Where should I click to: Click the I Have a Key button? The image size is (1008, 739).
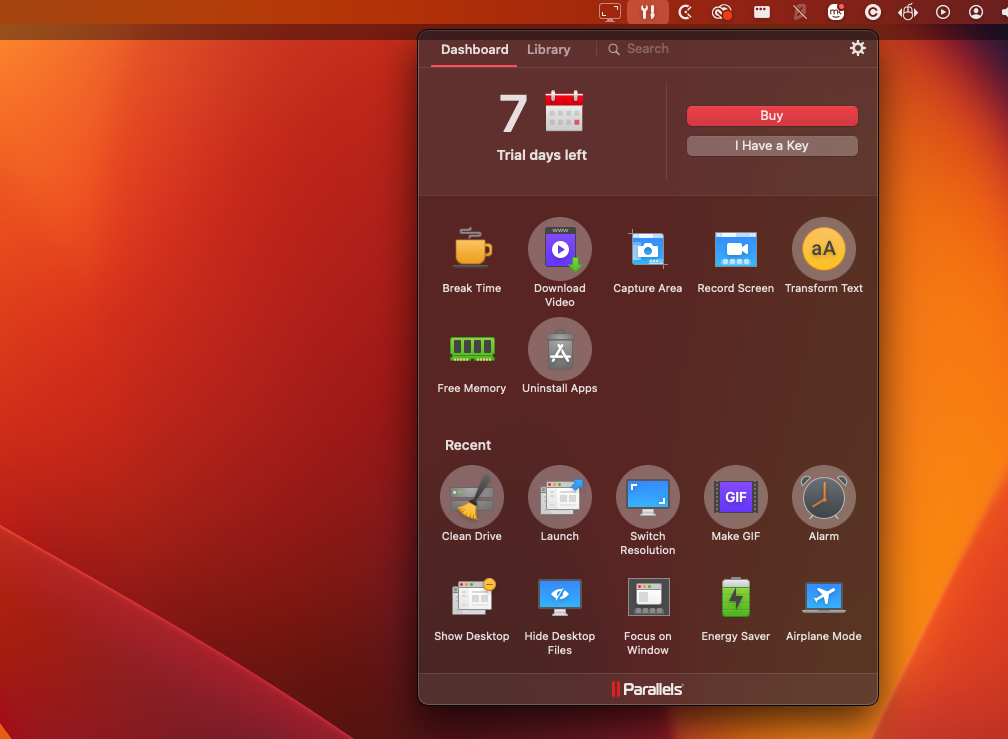[772, 146]
